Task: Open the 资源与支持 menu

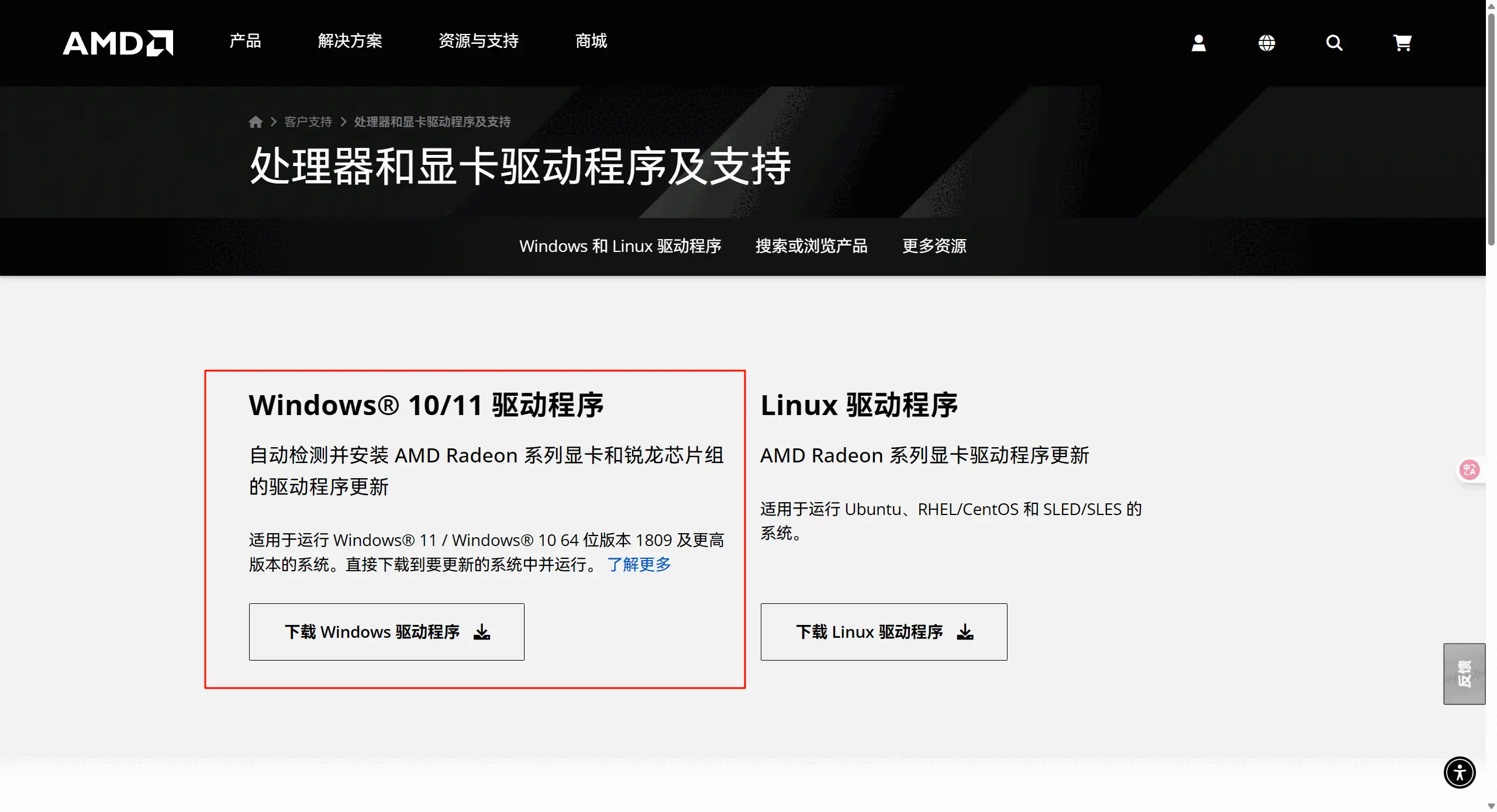Action: click(478, 41)
